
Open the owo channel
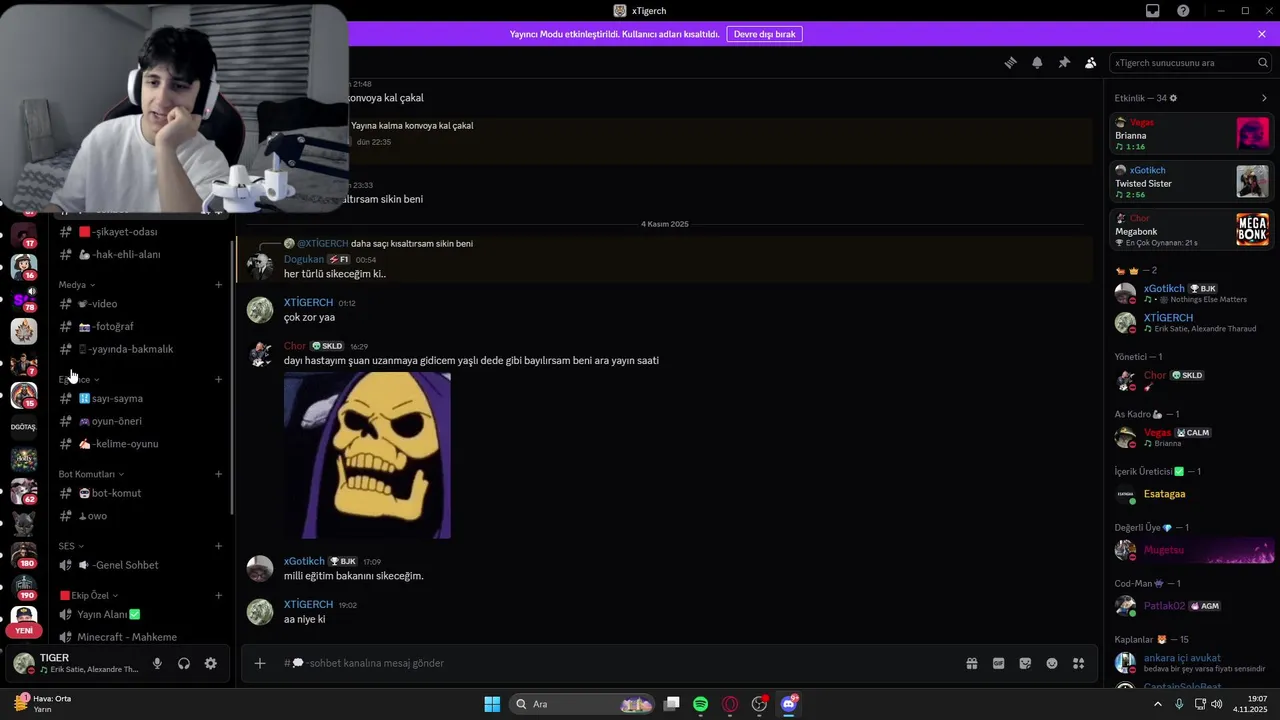[143, 516]
